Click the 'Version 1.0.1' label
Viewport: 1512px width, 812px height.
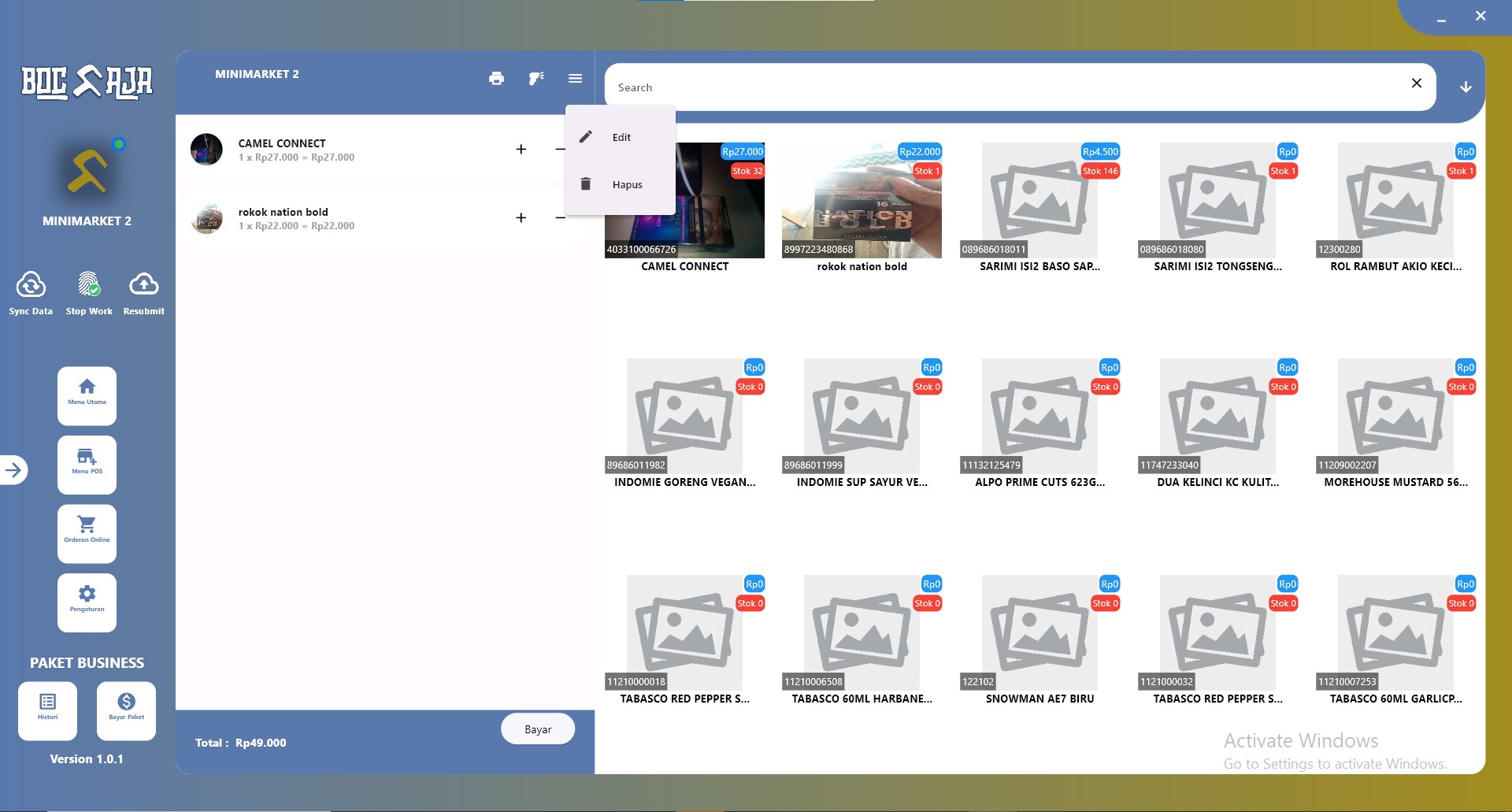(x=87, y=759)
